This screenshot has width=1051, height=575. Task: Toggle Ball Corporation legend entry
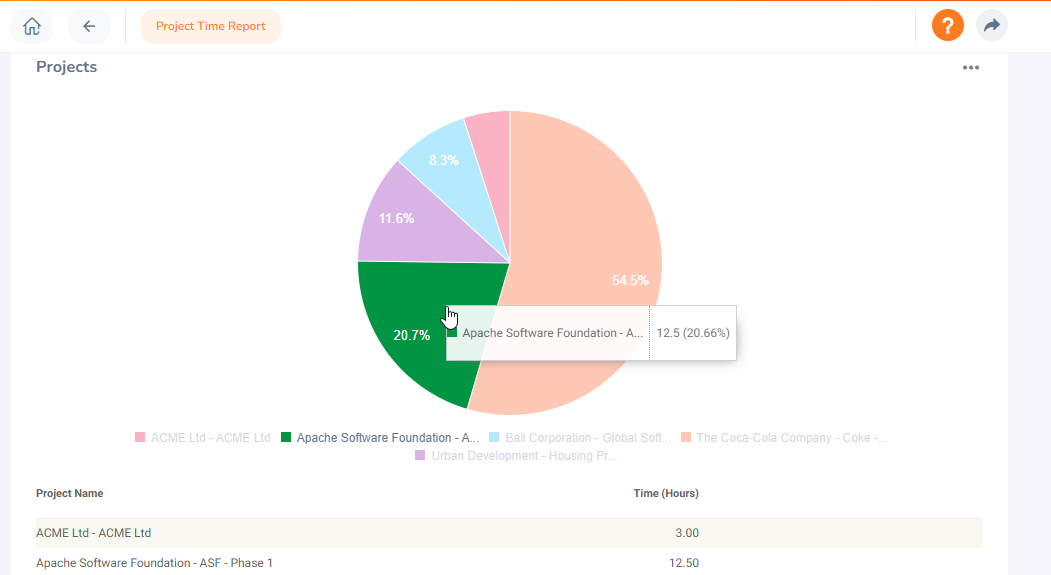(580, 438)
